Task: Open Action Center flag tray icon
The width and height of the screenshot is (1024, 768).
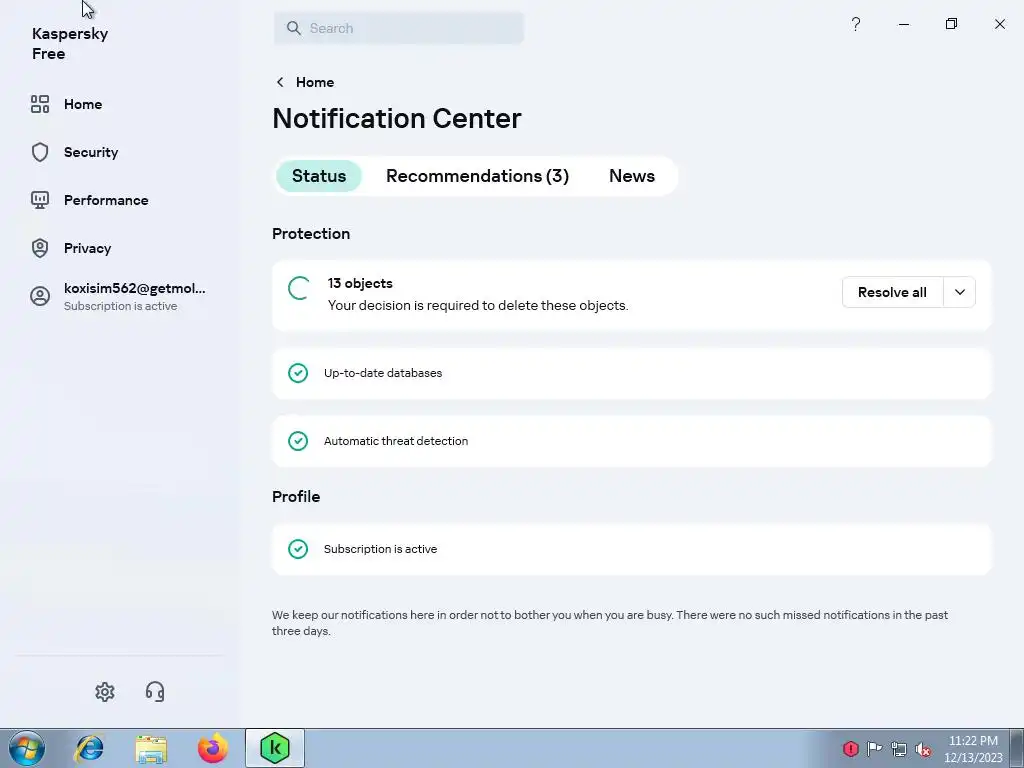Action: coord(874,748)
